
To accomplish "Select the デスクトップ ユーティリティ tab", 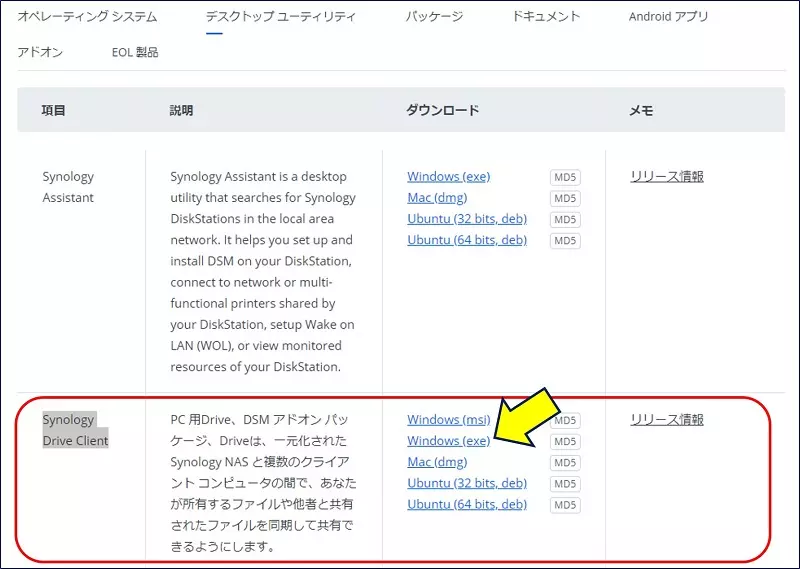I will (x=281, y=16).
